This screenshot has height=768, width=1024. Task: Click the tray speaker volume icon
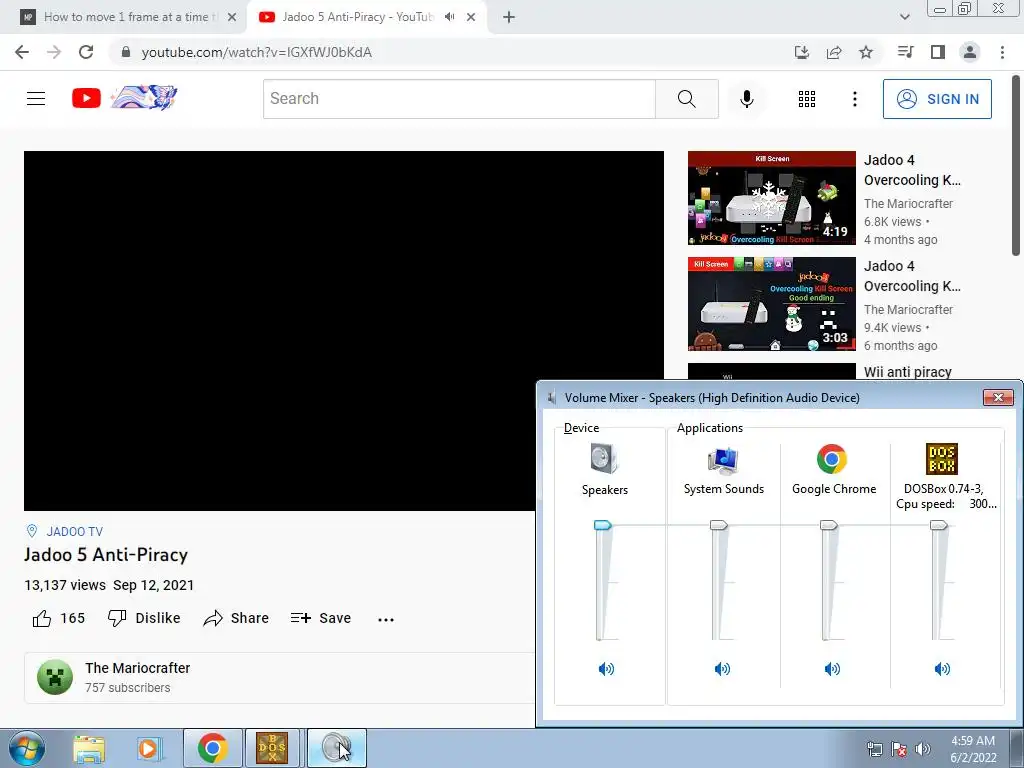coord(923,749)
